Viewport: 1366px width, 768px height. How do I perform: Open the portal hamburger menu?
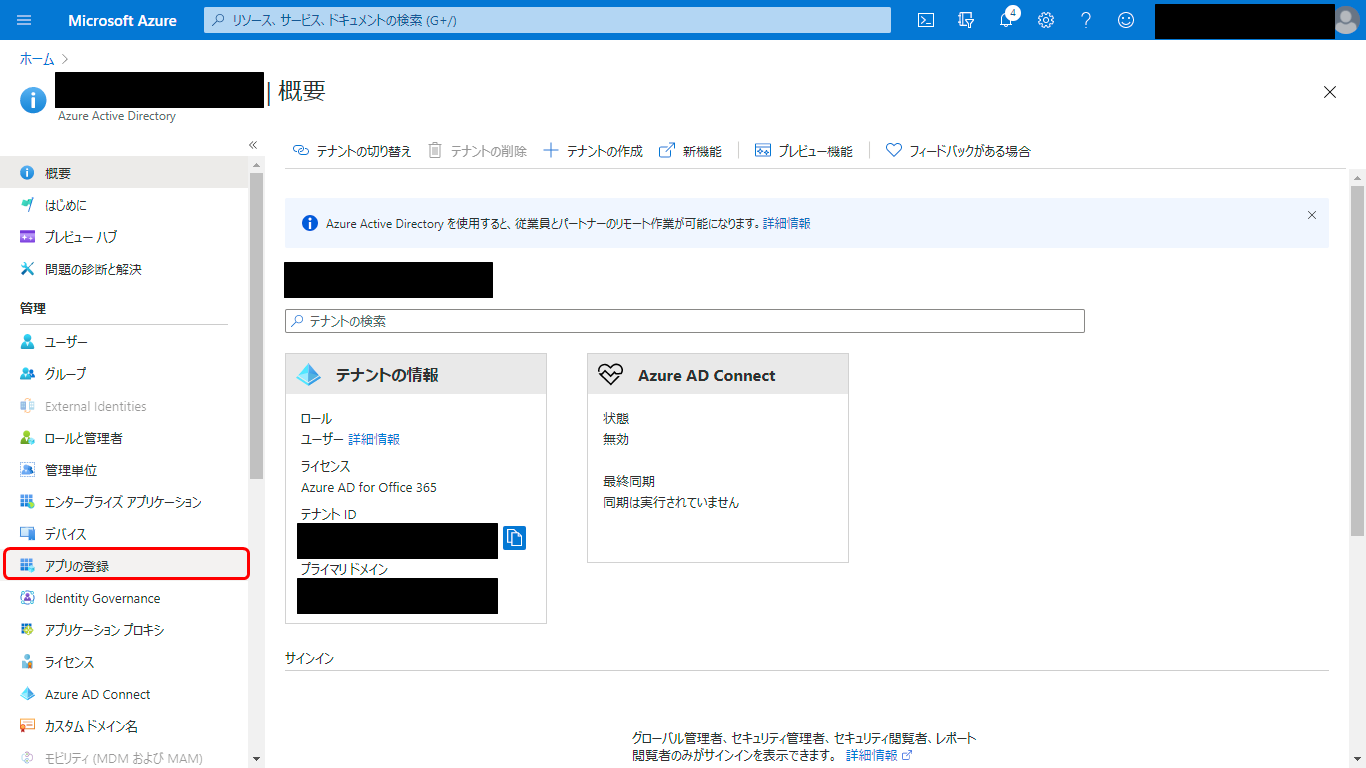(x=25, y=20)
